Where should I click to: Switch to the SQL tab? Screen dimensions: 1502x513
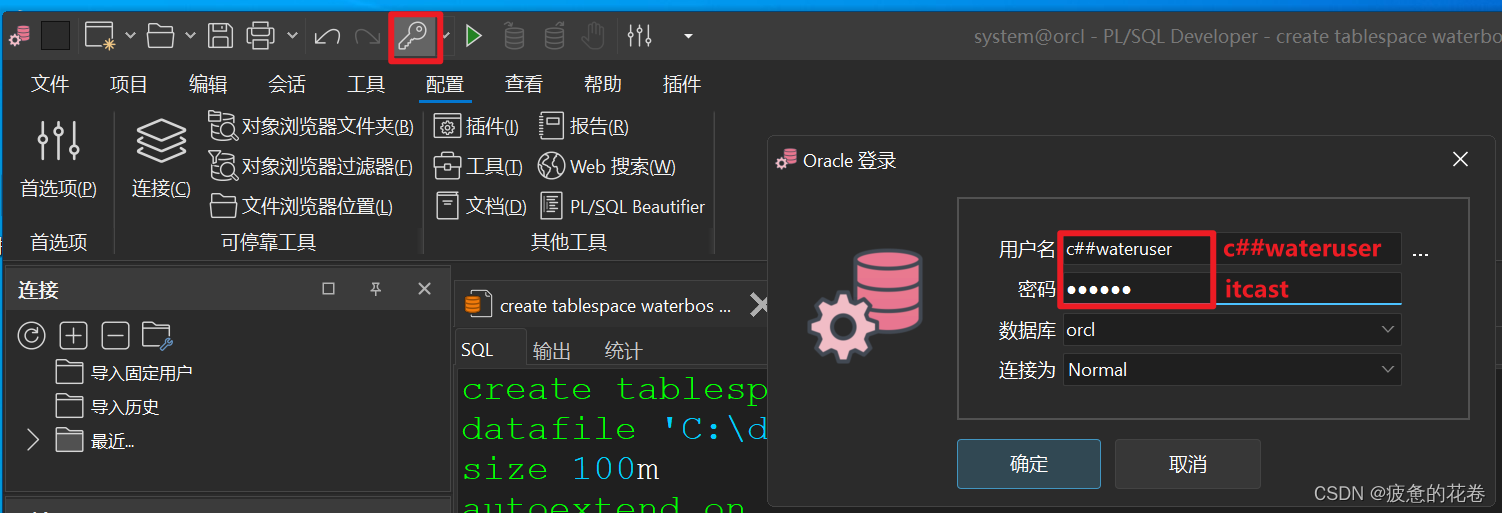490,351
